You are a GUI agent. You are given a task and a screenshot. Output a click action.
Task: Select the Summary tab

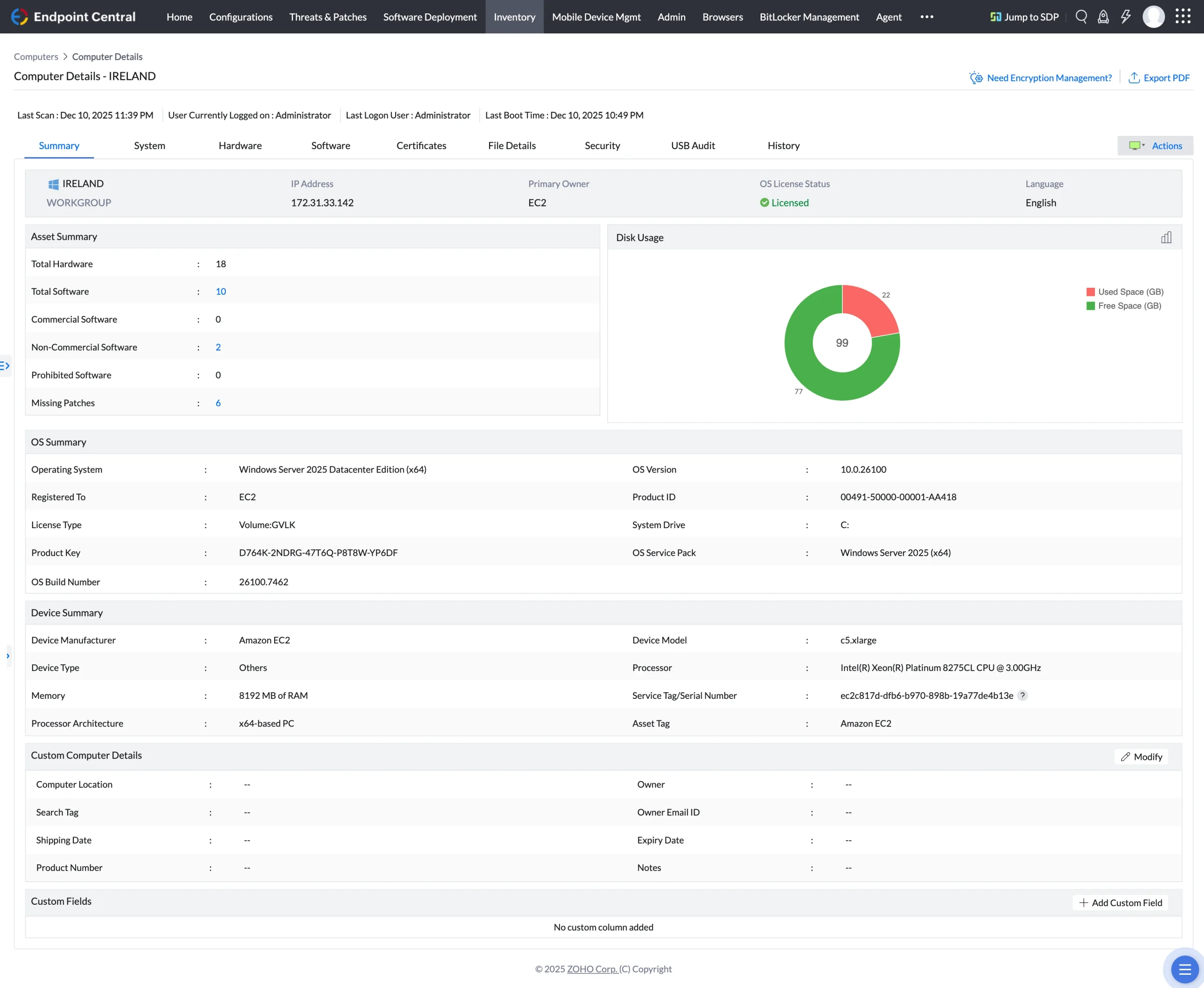pos(59,146)
